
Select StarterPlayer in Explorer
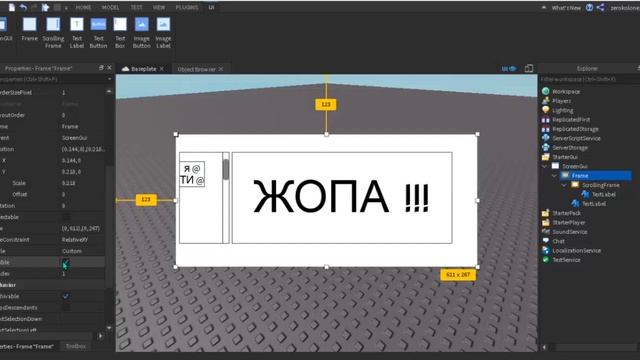click(569, 222)
